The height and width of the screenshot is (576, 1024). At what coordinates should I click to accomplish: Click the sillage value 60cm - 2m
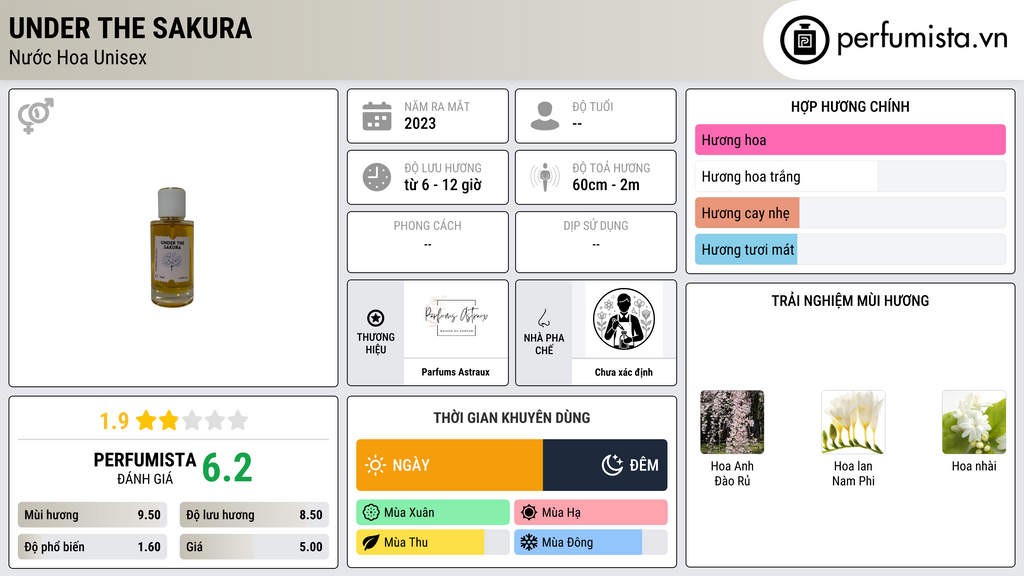(x=606, y=185)
